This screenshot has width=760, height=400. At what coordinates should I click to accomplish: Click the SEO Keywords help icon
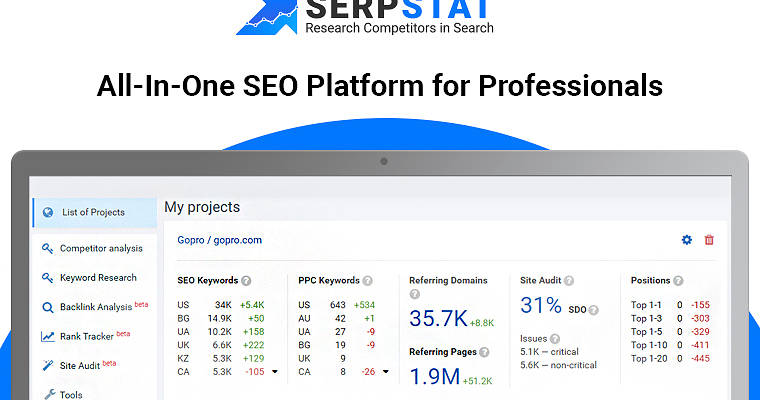click(246, 282)
